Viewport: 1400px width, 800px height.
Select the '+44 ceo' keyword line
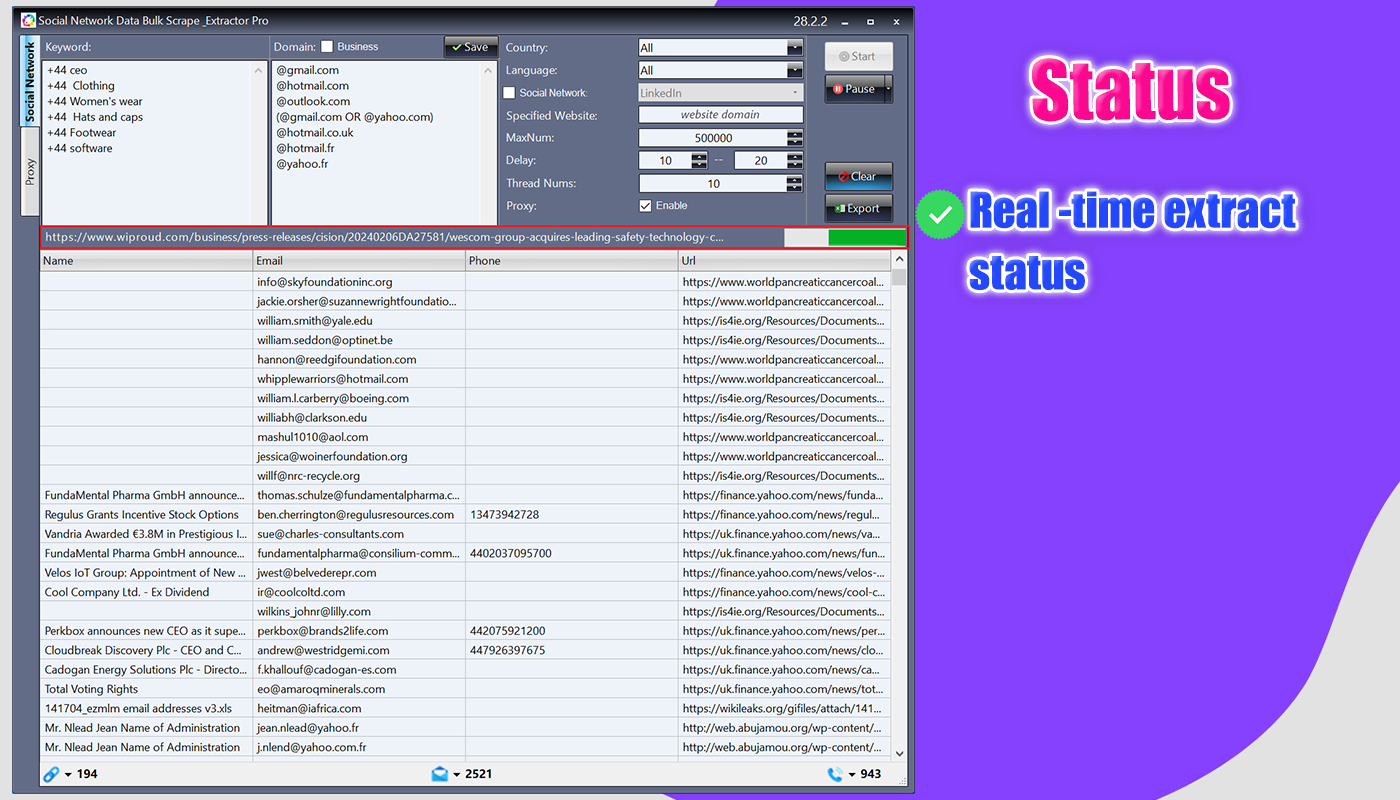(67, 70)
